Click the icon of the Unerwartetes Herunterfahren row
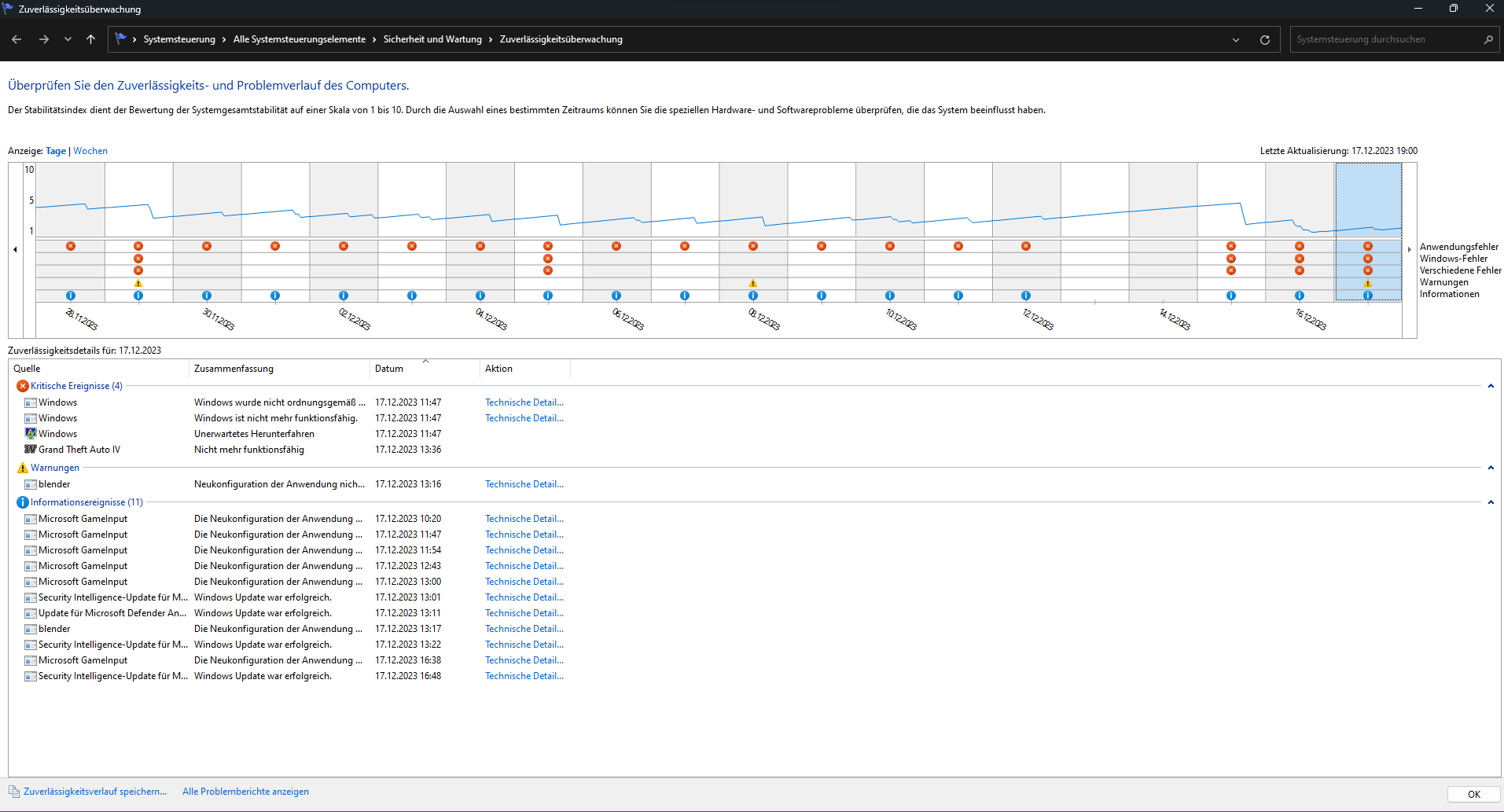The width and height of the screenshot is (1504, 812). pyautogui.click(x=31, y=434)
